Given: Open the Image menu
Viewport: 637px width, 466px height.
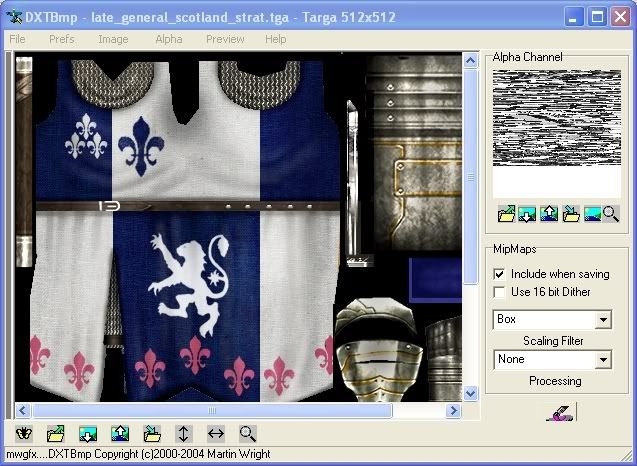Looking at the screenshot, I should [113, 39].
